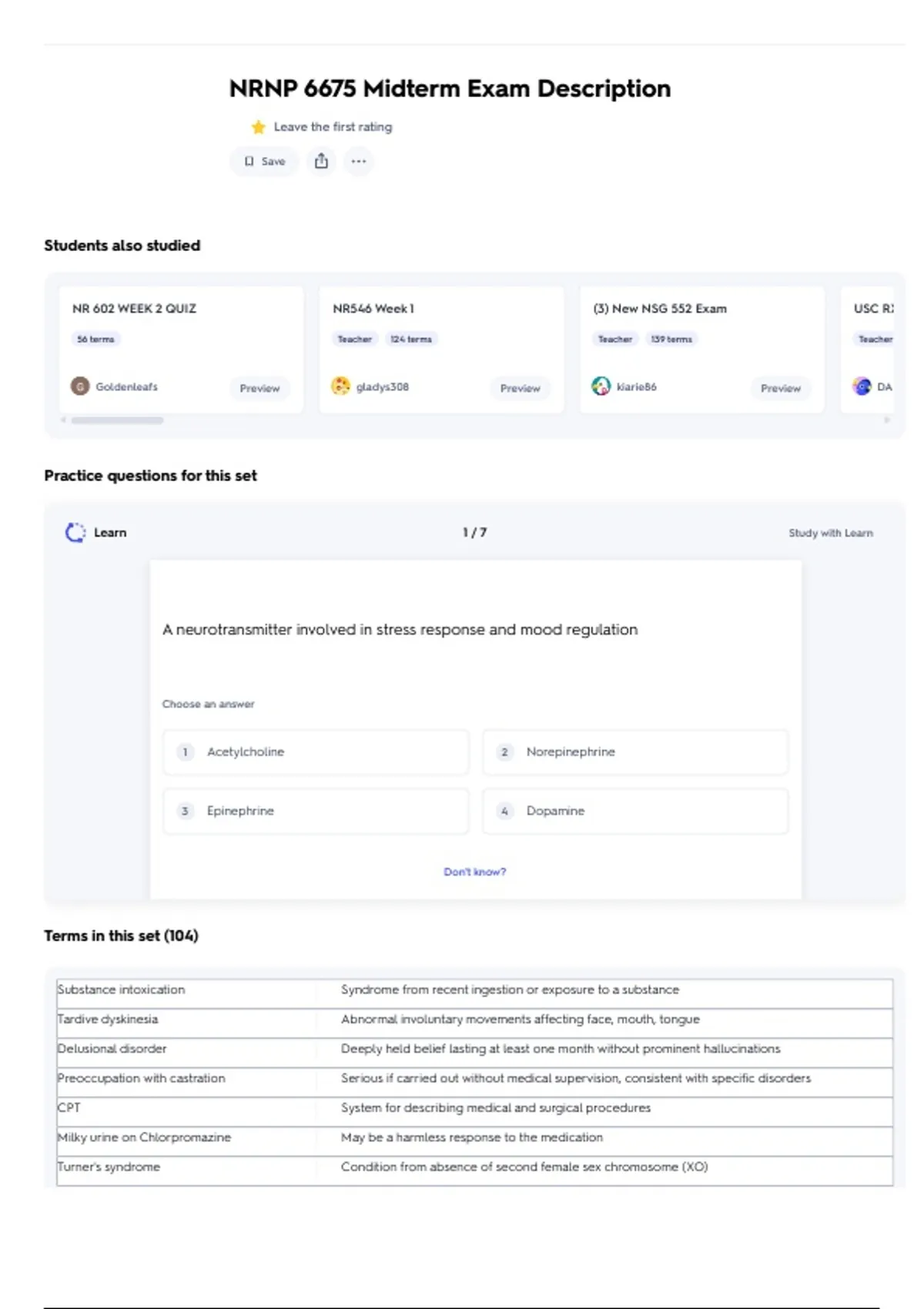Click the Learn mode circular icon

point(75,533)
